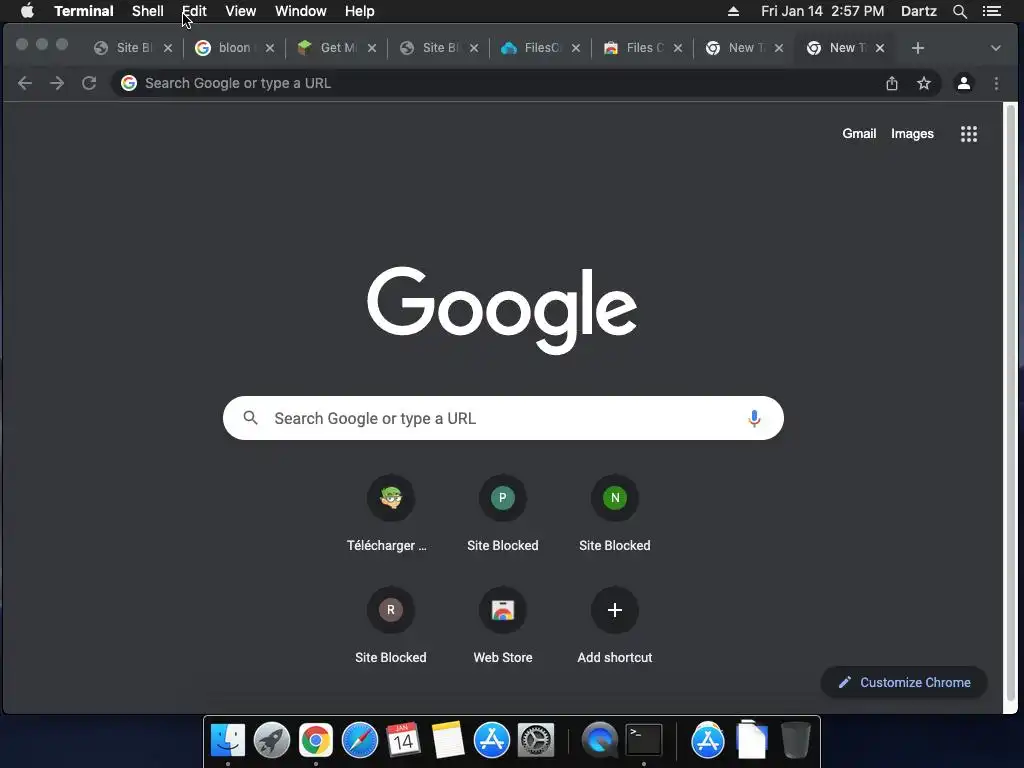Focus the Google search box
Image resolution: width=1024 pixels, height=768 pixels.
503,418
